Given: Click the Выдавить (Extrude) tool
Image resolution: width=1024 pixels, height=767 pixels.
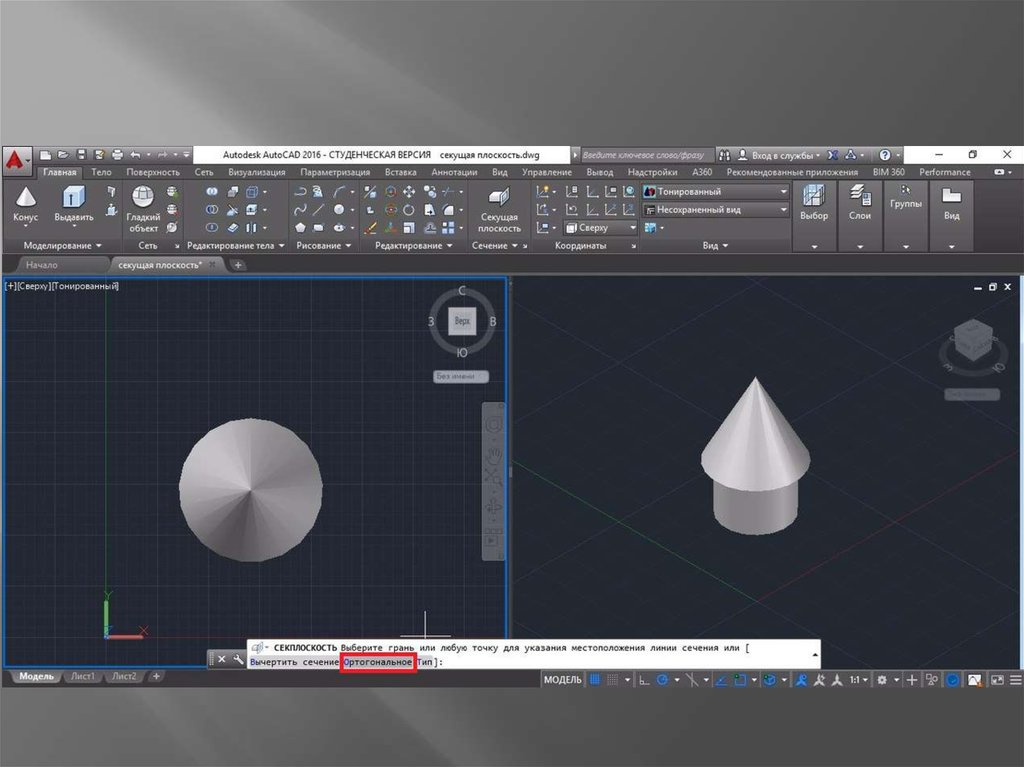Looking at the screenshot, I should click(74, 203).
